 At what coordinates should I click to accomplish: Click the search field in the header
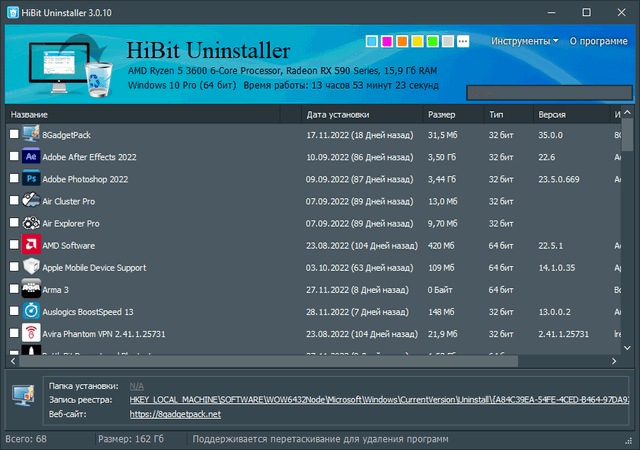[x=548, y=91]
